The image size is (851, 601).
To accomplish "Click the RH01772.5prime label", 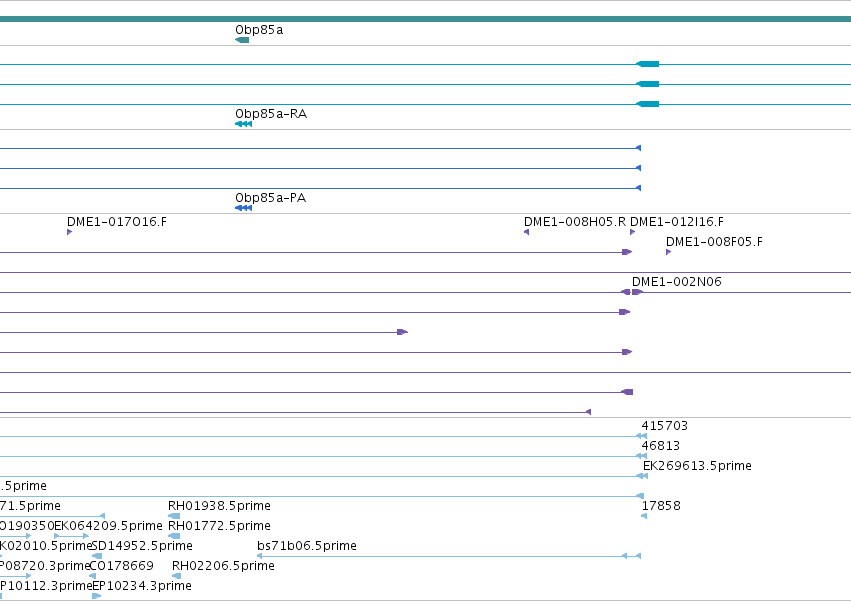I will click(x=219, y=526).
